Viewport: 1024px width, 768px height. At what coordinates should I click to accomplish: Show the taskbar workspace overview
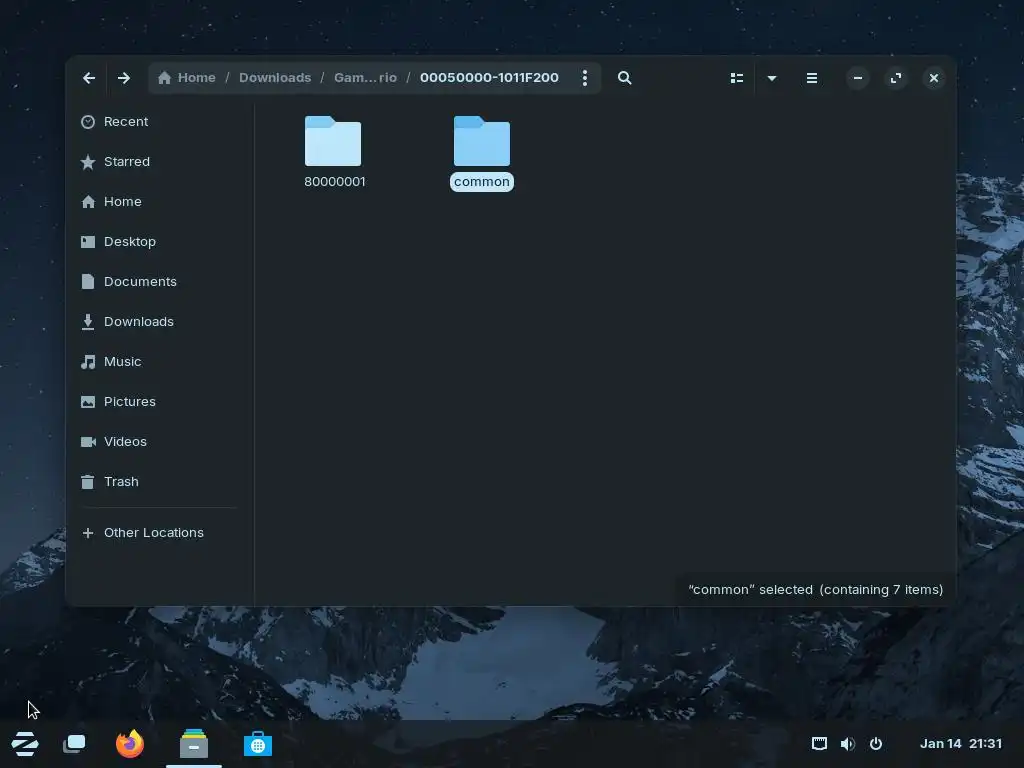pyautogui.click(x=74, y=744)
